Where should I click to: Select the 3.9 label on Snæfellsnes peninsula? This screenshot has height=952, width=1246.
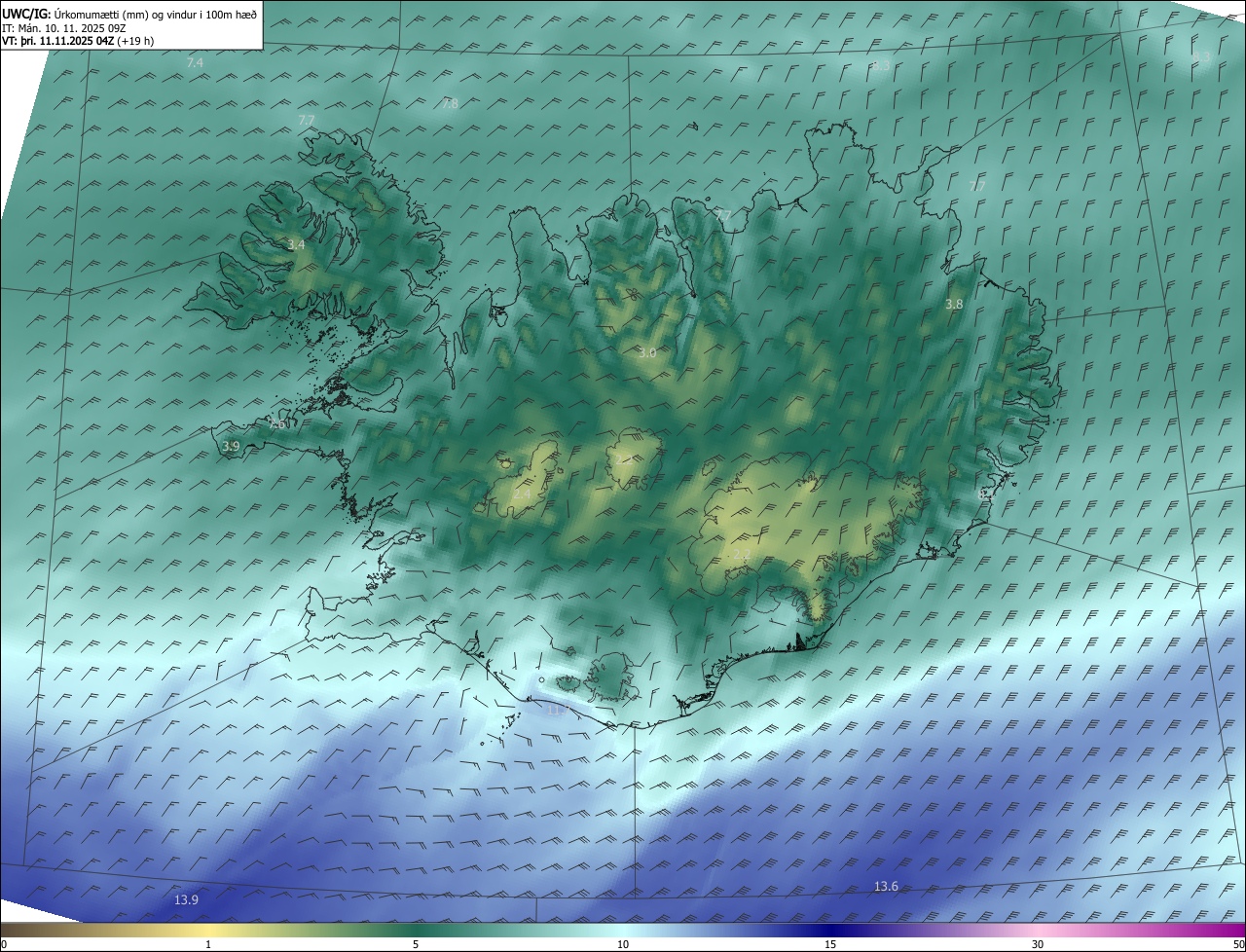point(231,446)
